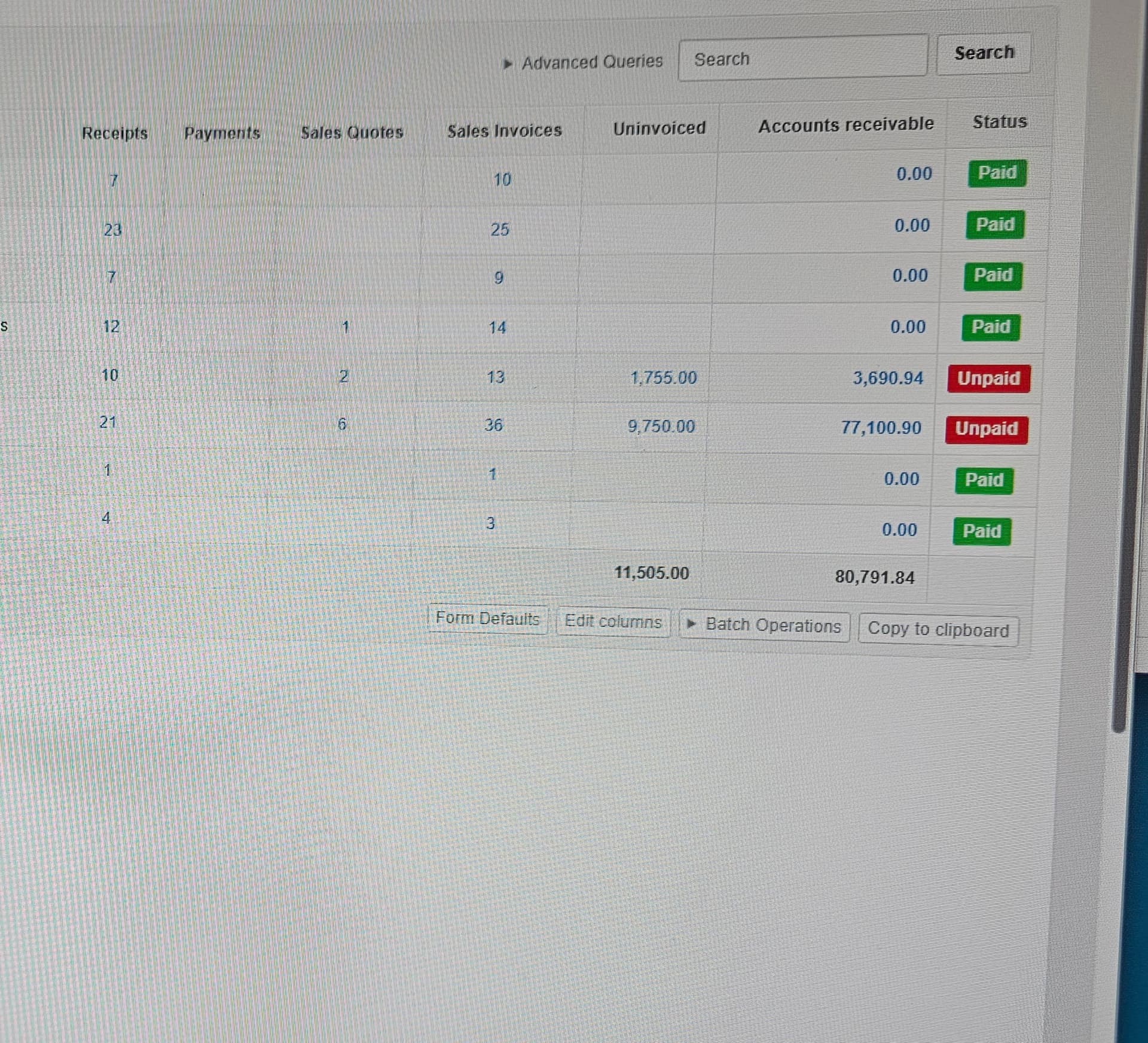Click into the Search input field

803,59
